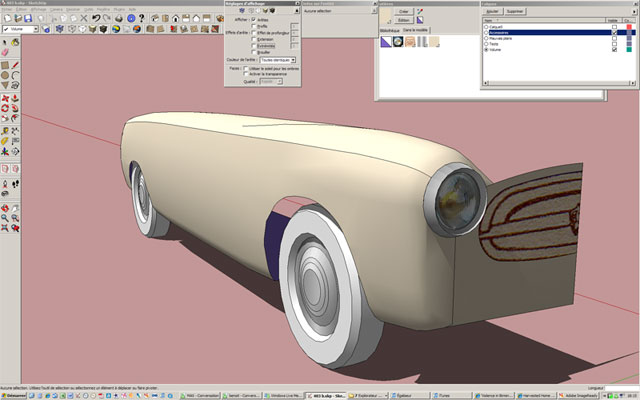This screenshot has height=400, width=640.
Task: Click the Calque0 layer color swatch
Action: (x=630, y=26)
